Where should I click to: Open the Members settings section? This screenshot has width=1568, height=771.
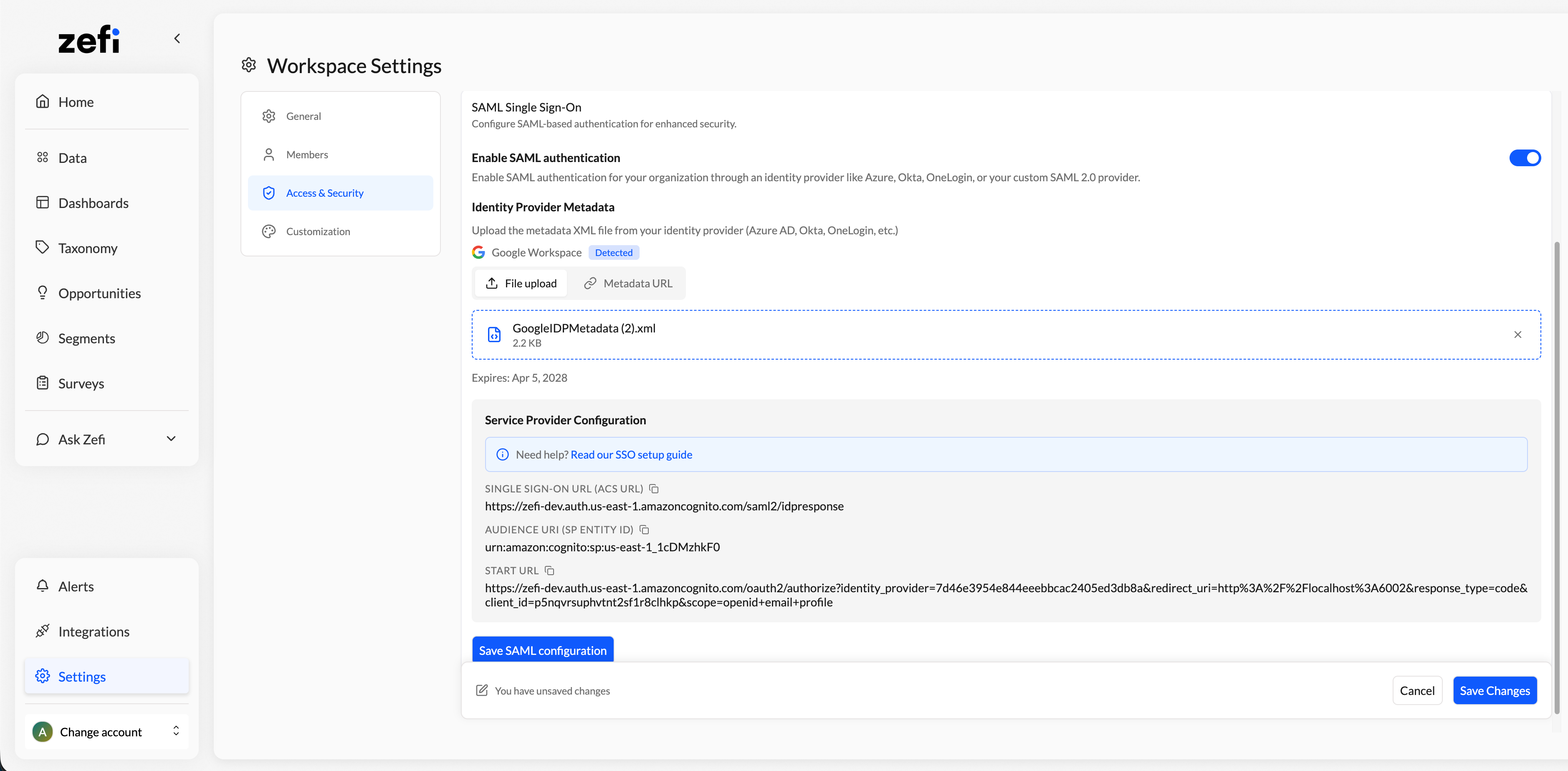pyautogui.click(x=307, y=155)
